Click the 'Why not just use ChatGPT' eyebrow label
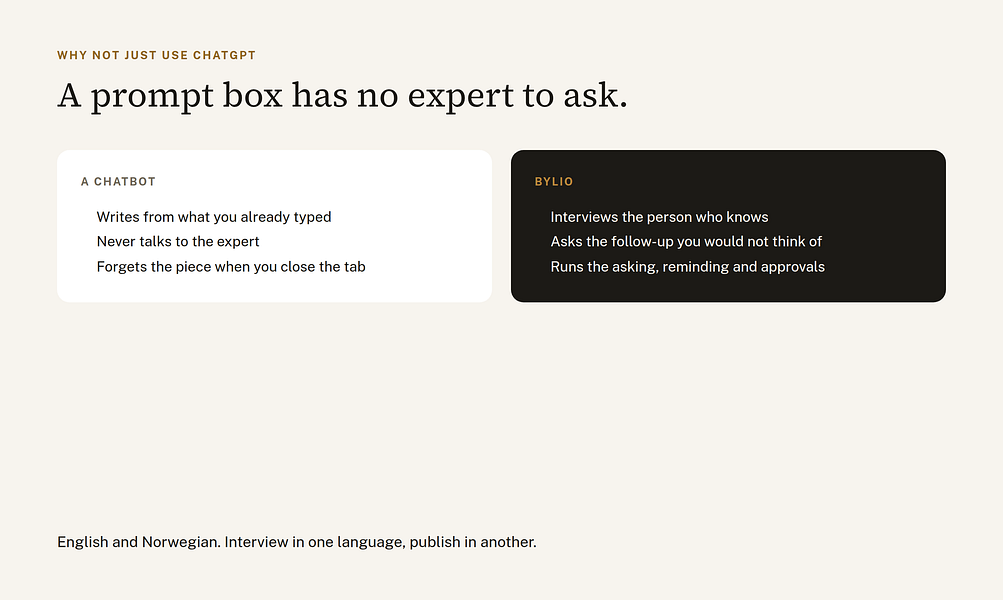This screenshot has height=600, width=1003. (156, 55)
